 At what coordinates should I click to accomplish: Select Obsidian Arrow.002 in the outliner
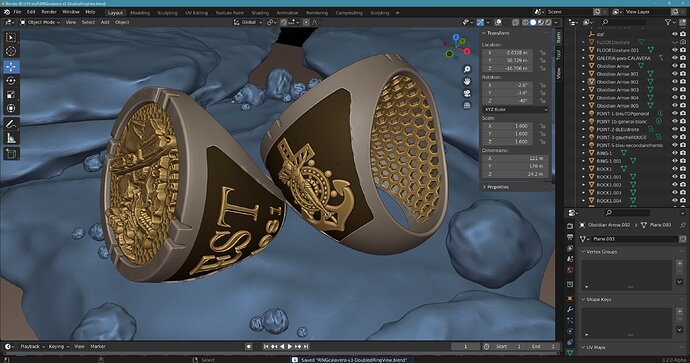point(617,82)
